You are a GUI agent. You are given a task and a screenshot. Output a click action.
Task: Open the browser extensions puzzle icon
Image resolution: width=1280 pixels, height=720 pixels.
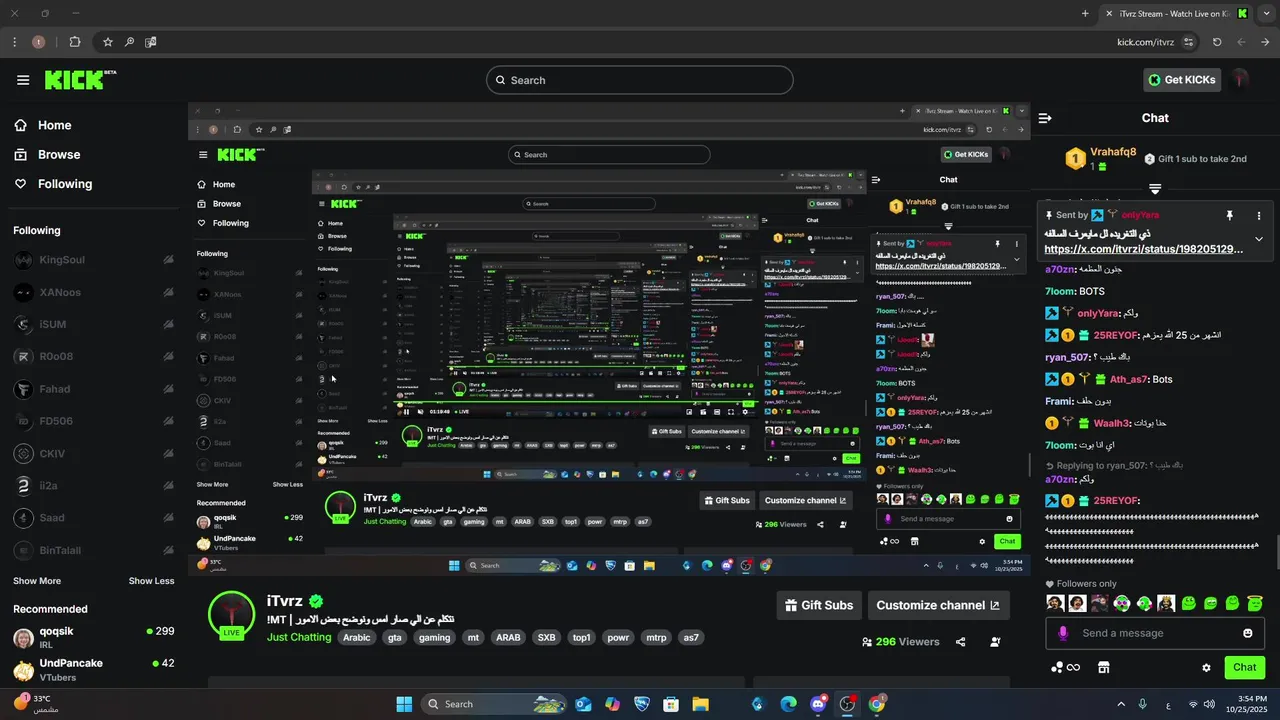75,42
